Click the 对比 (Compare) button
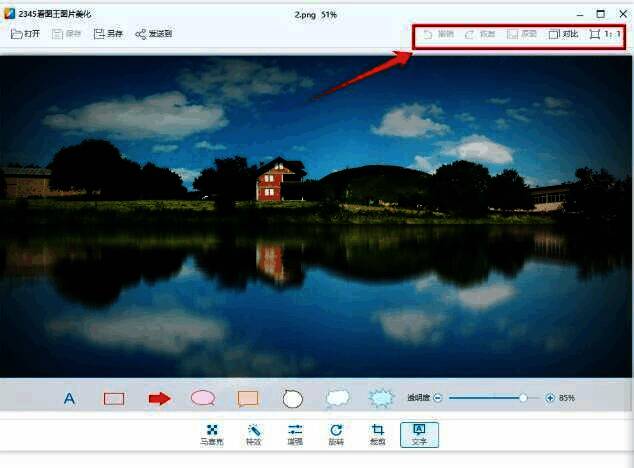Image resolution: width=634 pixels, height=468 pixels. 563,34
